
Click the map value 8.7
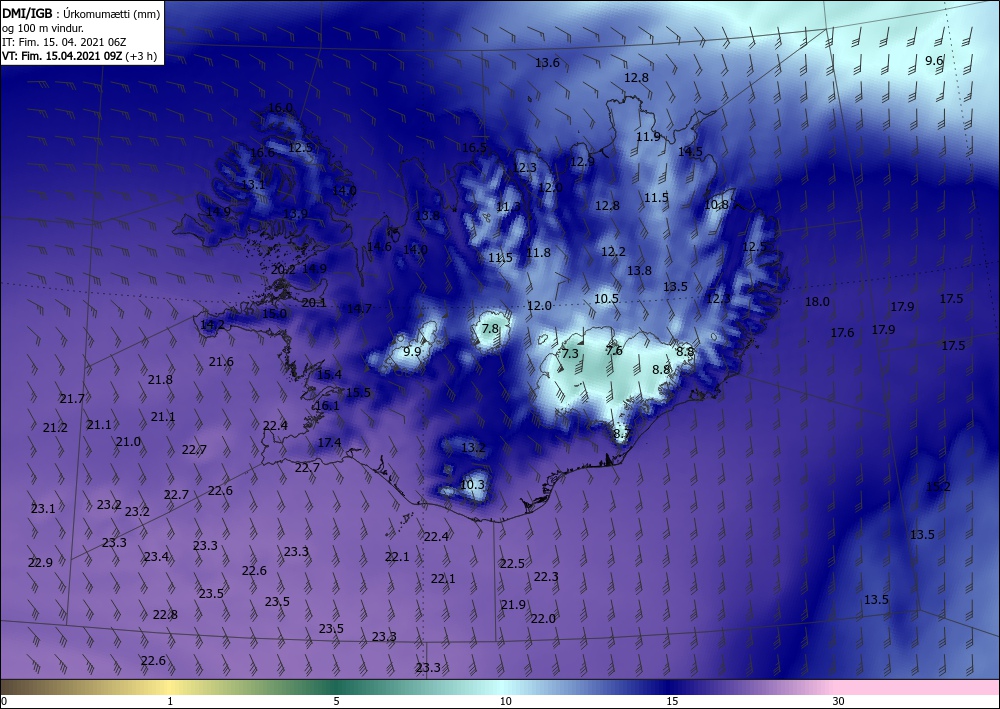pos(622,434)
